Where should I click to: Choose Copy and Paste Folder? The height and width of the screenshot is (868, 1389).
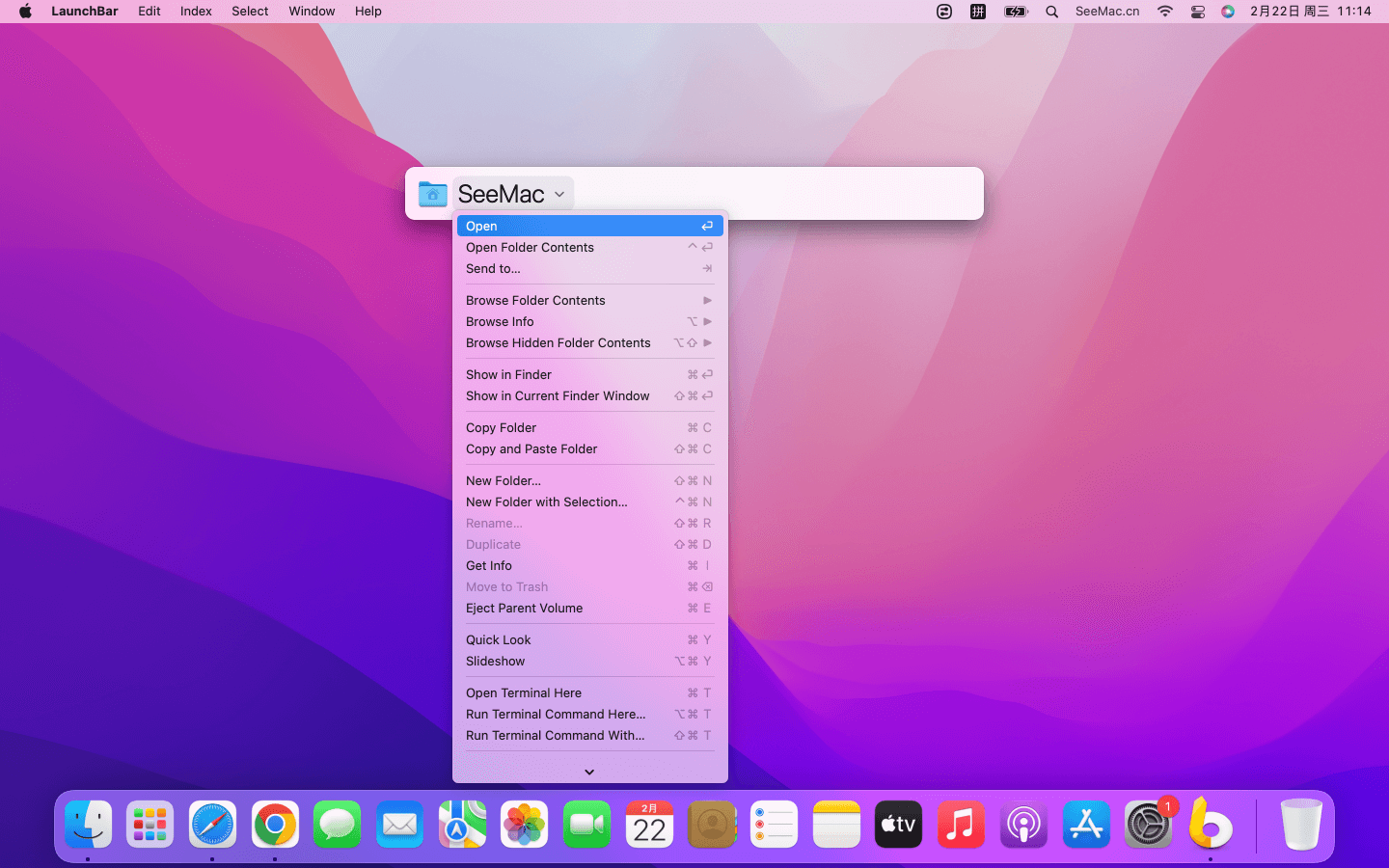click(589, 449)
